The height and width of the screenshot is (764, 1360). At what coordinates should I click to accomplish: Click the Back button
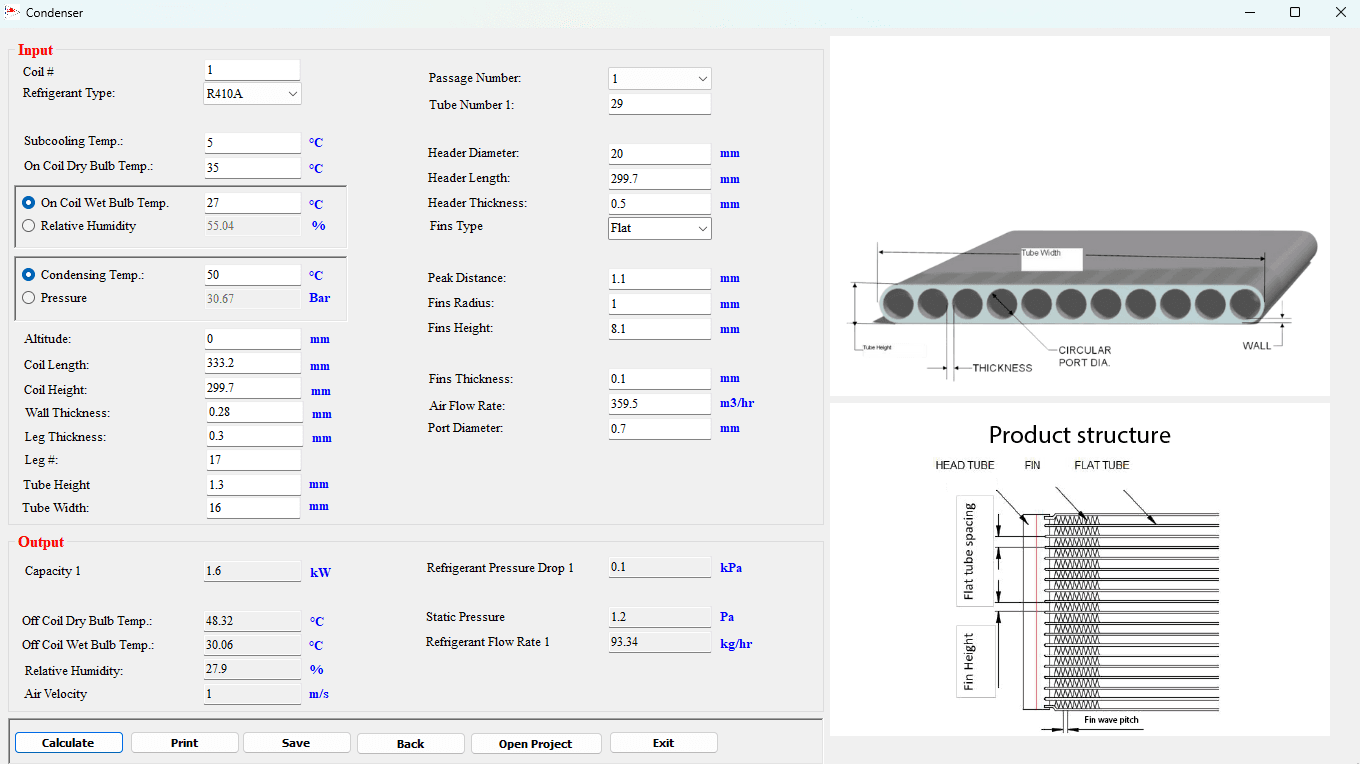pos(410,743)
